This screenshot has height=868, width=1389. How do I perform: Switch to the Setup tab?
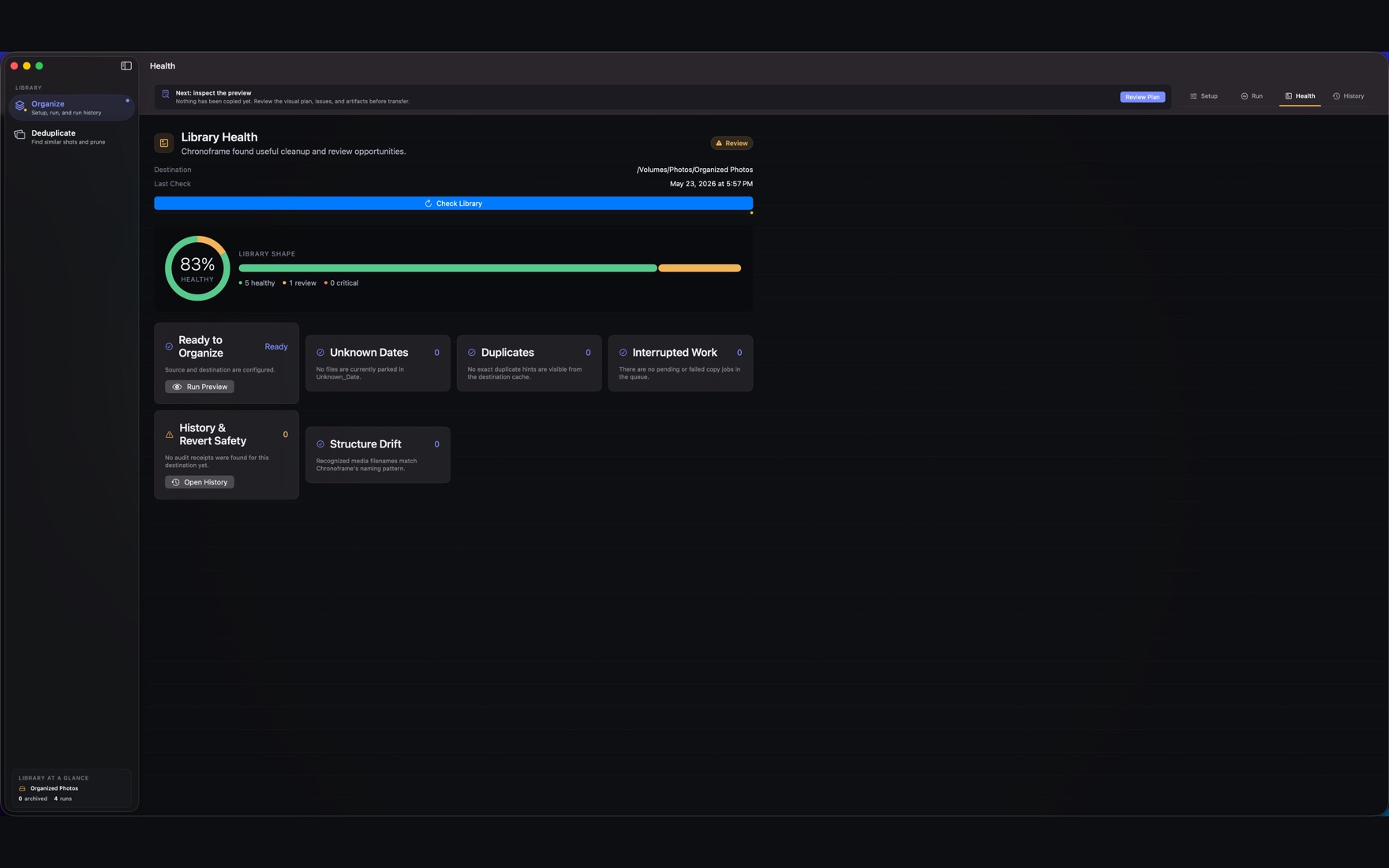click(1204, 96)
